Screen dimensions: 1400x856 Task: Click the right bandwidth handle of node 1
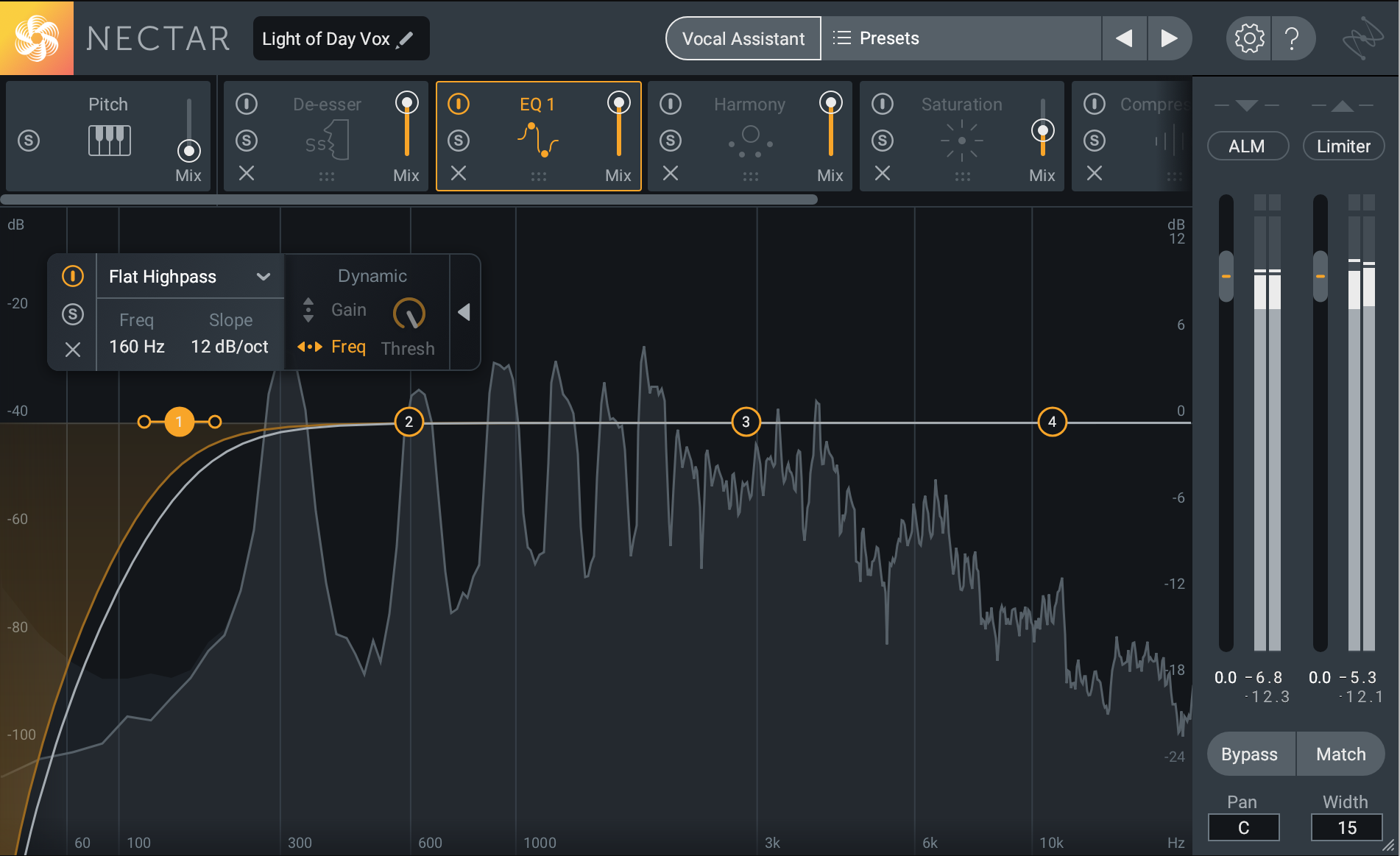point(214,422)
